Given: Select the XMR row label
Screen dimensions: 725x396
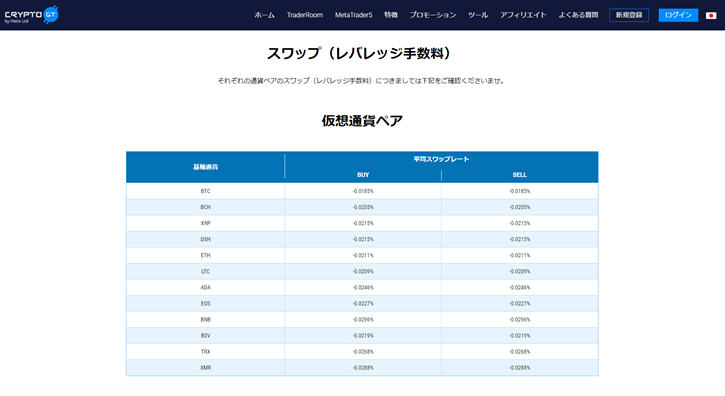Looking at the screenshot, I should (x=205, y=368).
